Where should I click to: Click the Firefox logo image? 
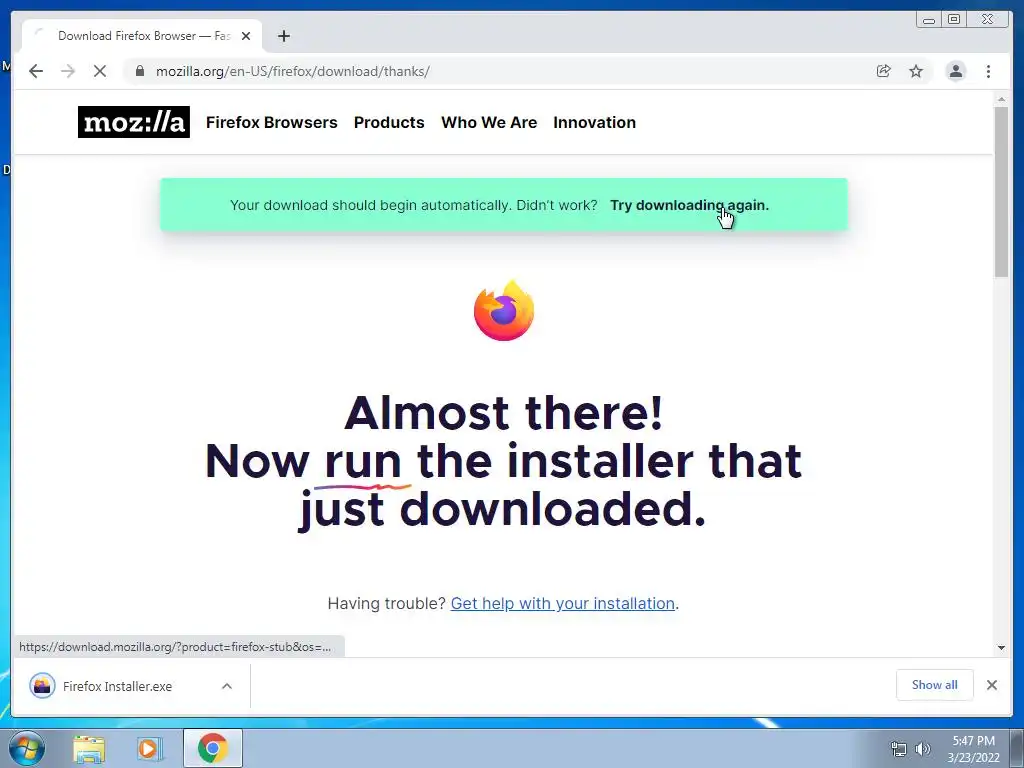(x=504, y=310)
